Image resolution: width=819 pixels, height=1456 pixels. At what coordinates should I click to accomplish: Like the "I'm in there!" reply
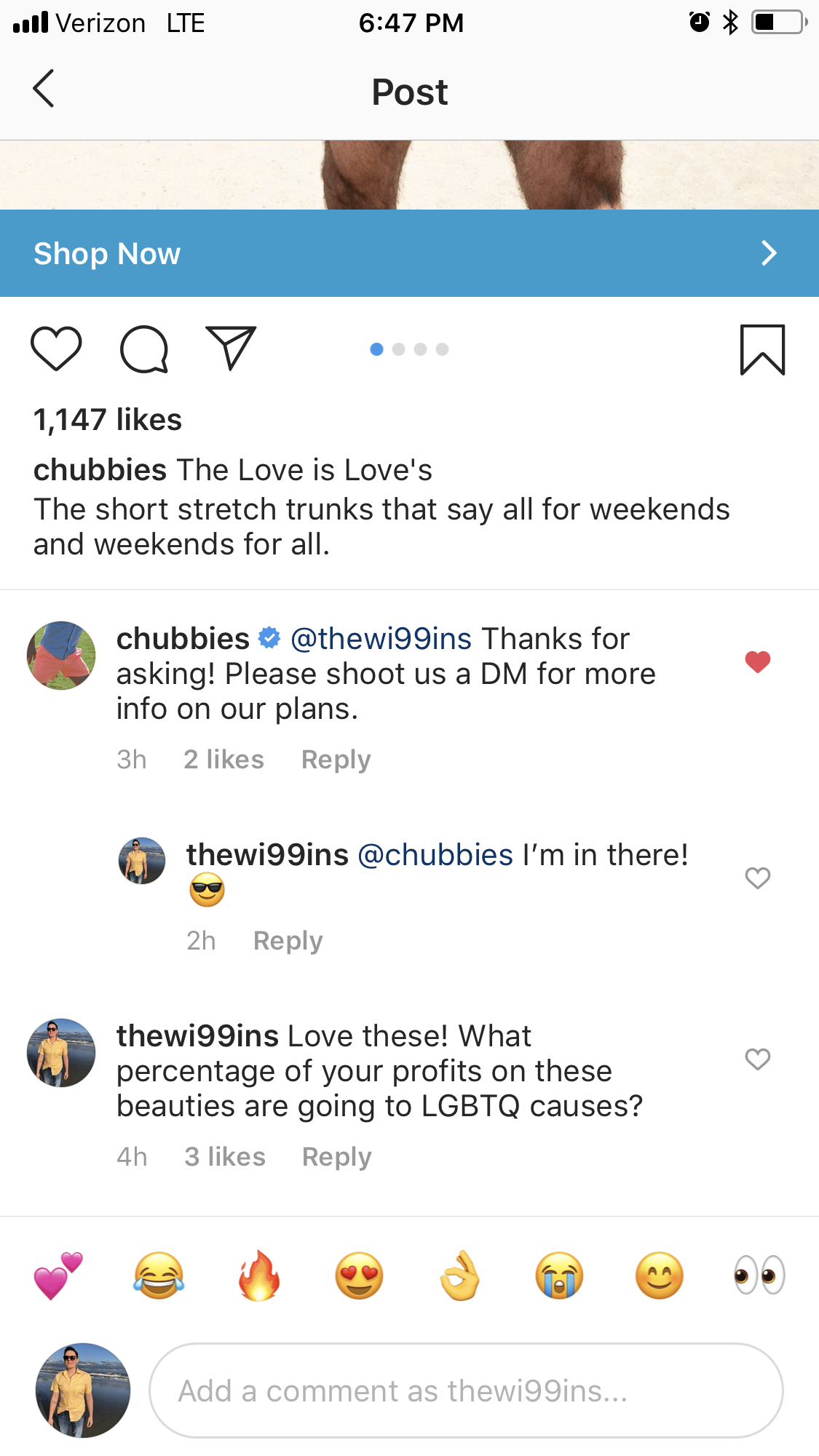point(757,878)
